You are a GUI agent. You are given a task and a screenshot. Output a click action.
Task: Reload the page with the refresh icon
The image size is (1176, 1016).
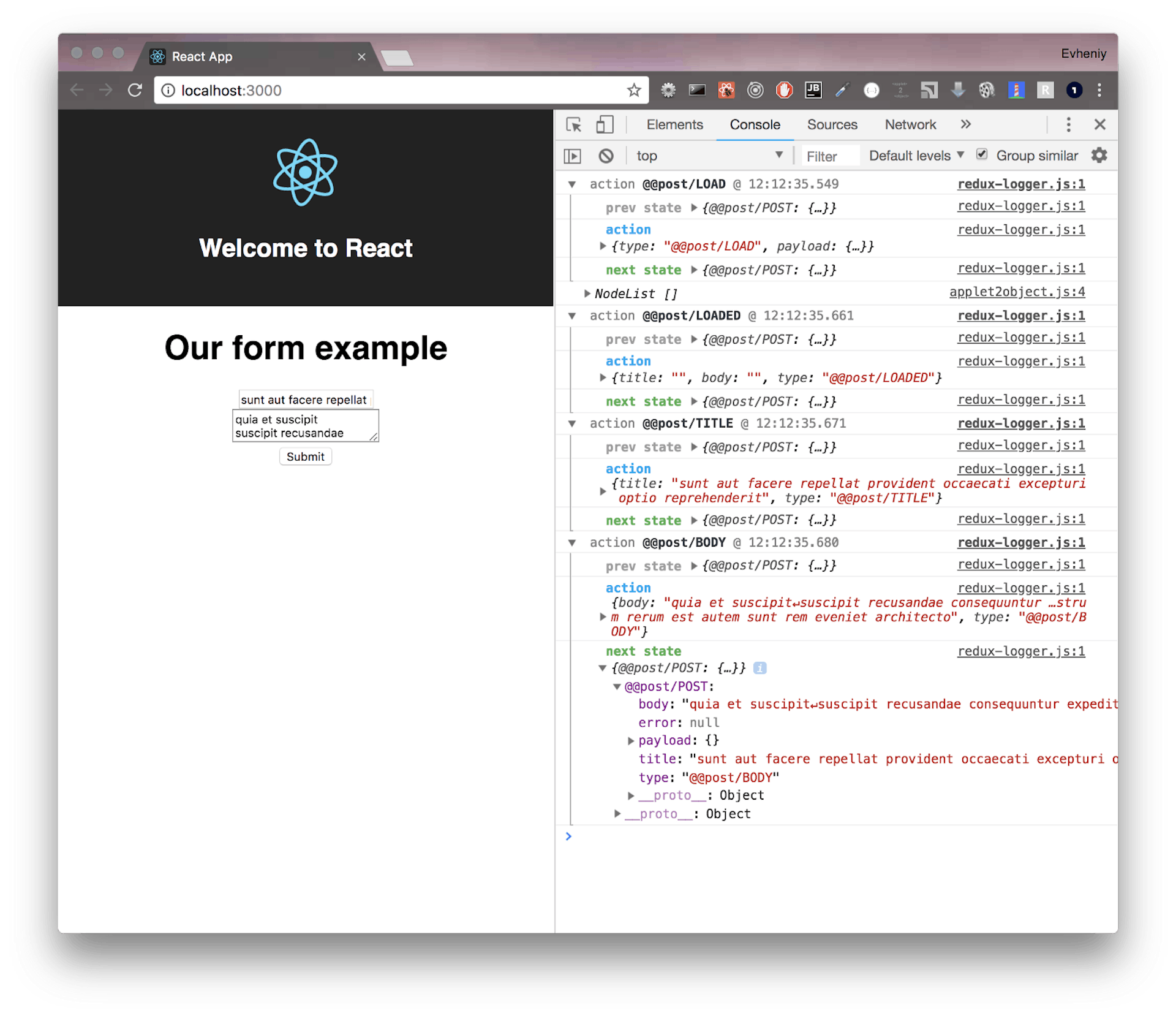pyautogui.click(x=135, y=89)
